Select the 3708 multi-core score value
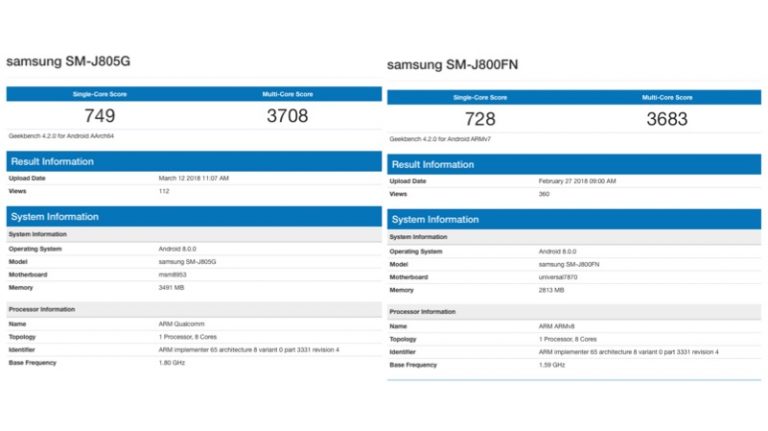 288,116
